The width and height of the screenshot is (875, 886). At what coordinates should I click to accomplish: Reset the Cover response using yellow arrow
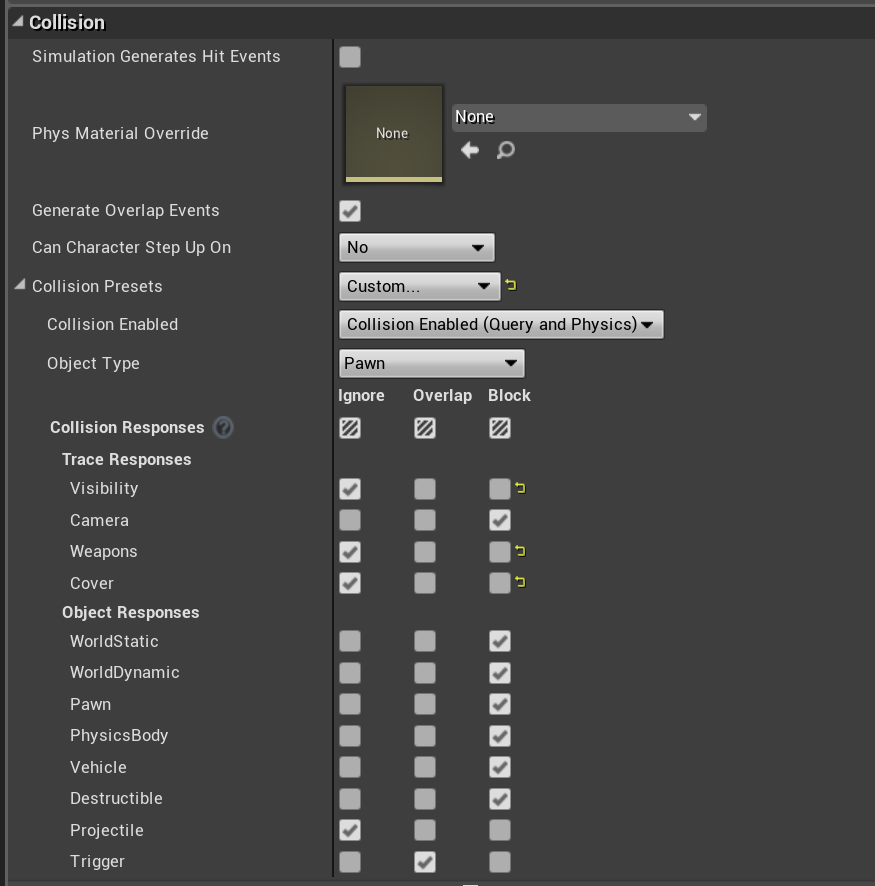(520, 581)
